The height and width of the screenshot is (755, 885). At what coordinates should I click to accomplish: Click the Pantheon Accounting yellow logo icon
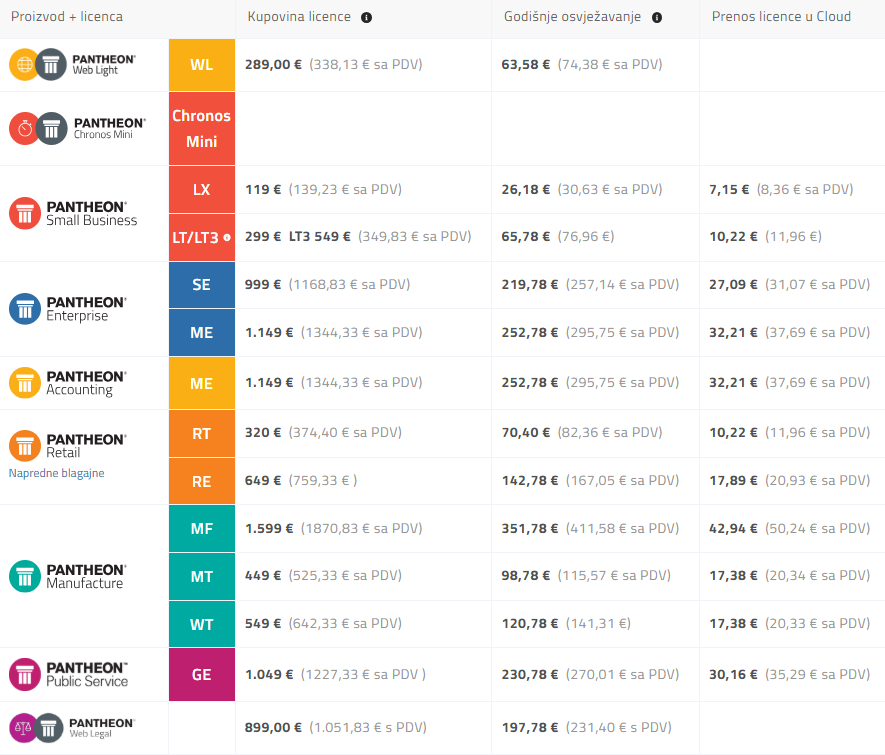[24, 383]
